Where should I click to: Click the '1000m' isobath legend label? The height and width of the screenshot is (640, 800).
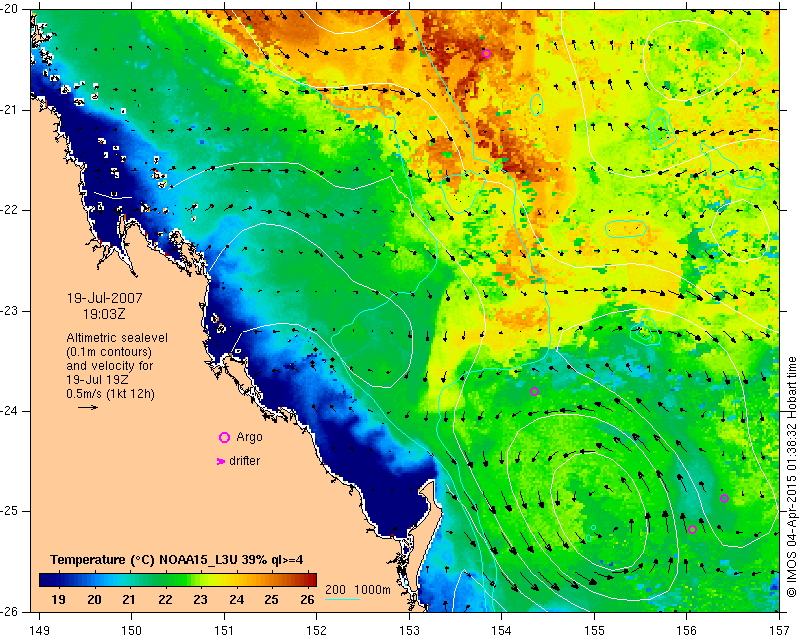pos(372,590)
